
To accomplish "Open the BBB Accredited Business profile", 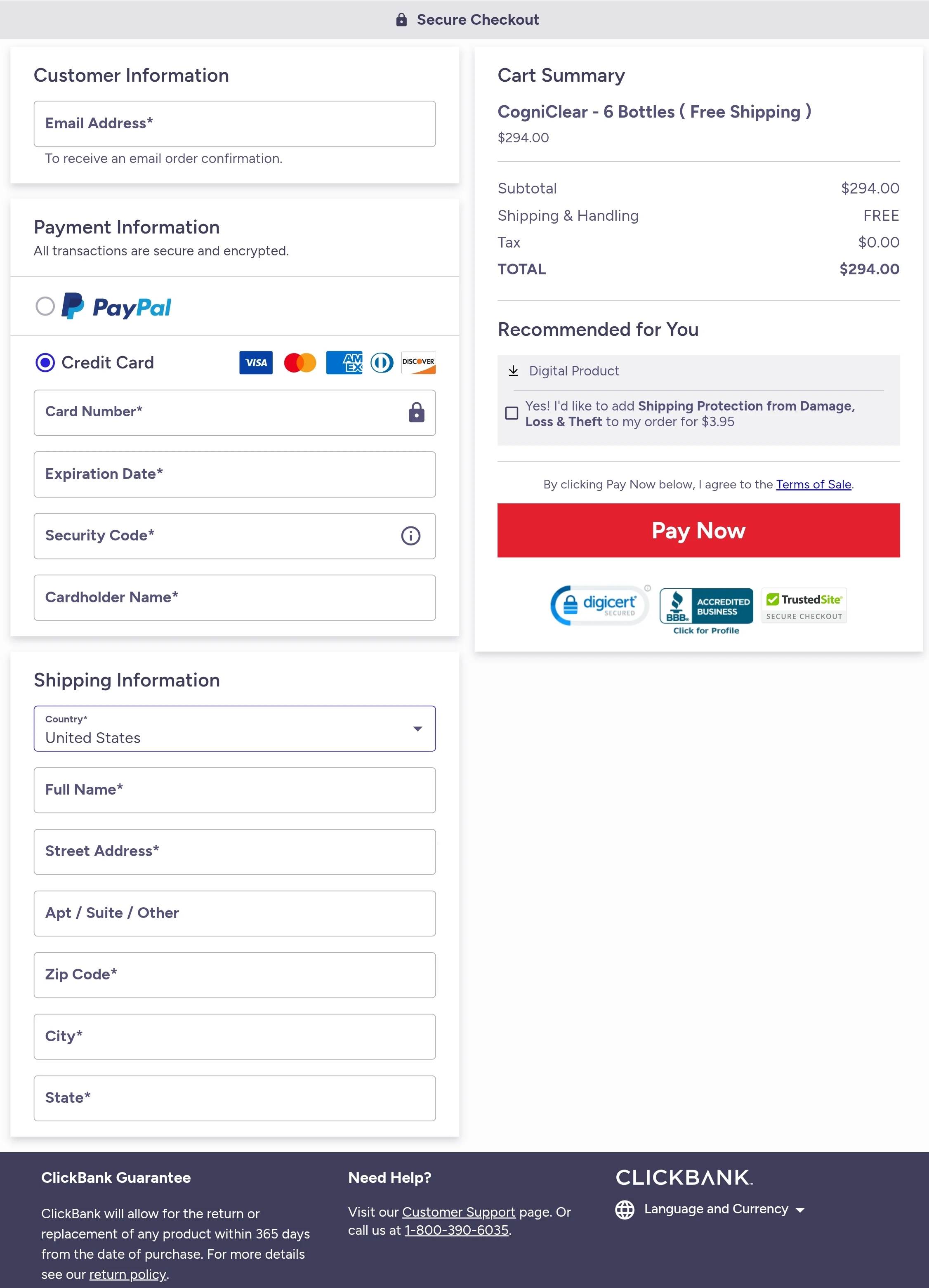I will coord(706,606).
